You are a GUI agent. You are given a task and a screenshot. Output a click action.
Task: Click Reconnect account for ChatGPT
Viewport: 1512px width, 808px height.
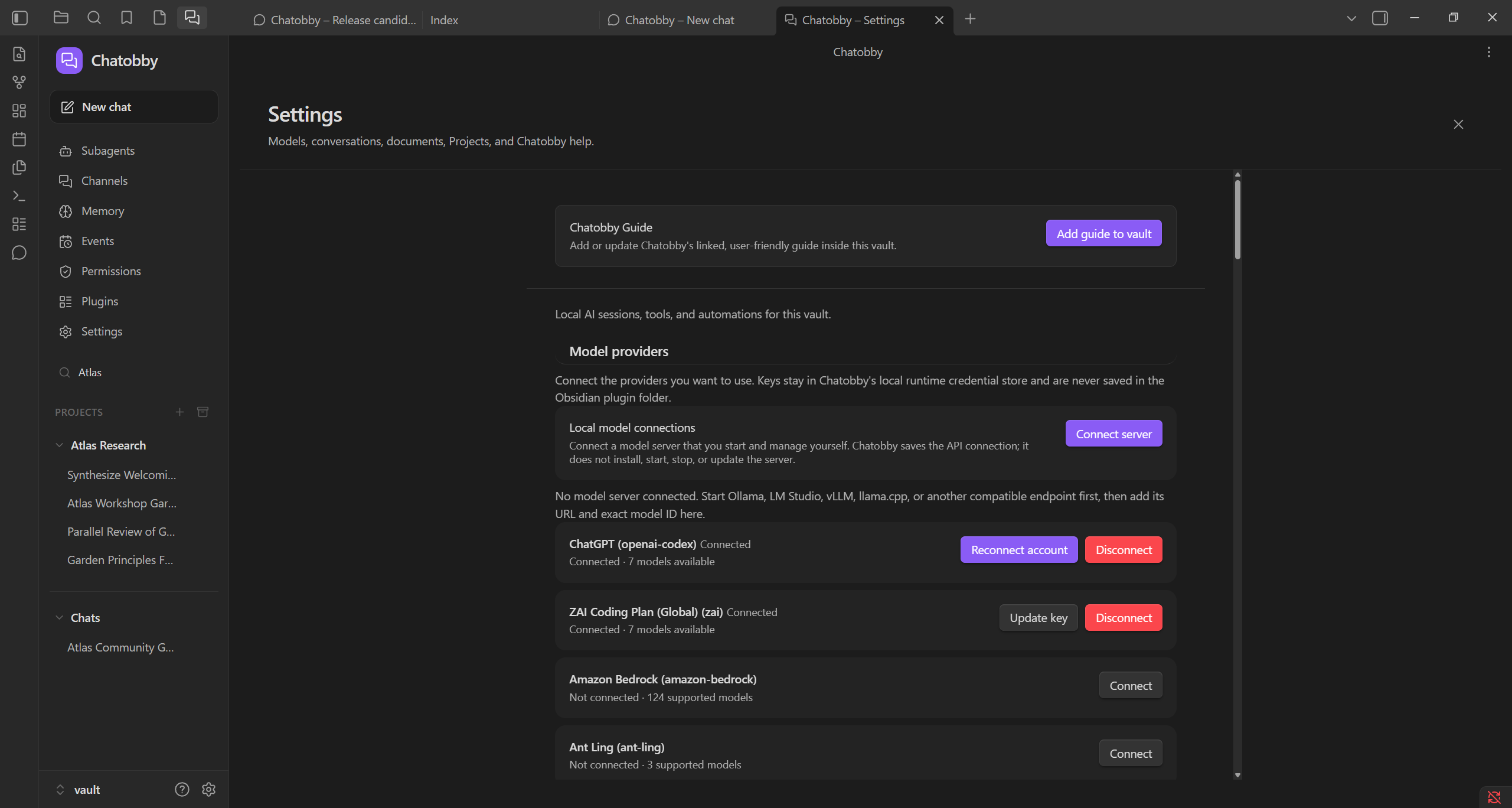(x=1019, y=549)
